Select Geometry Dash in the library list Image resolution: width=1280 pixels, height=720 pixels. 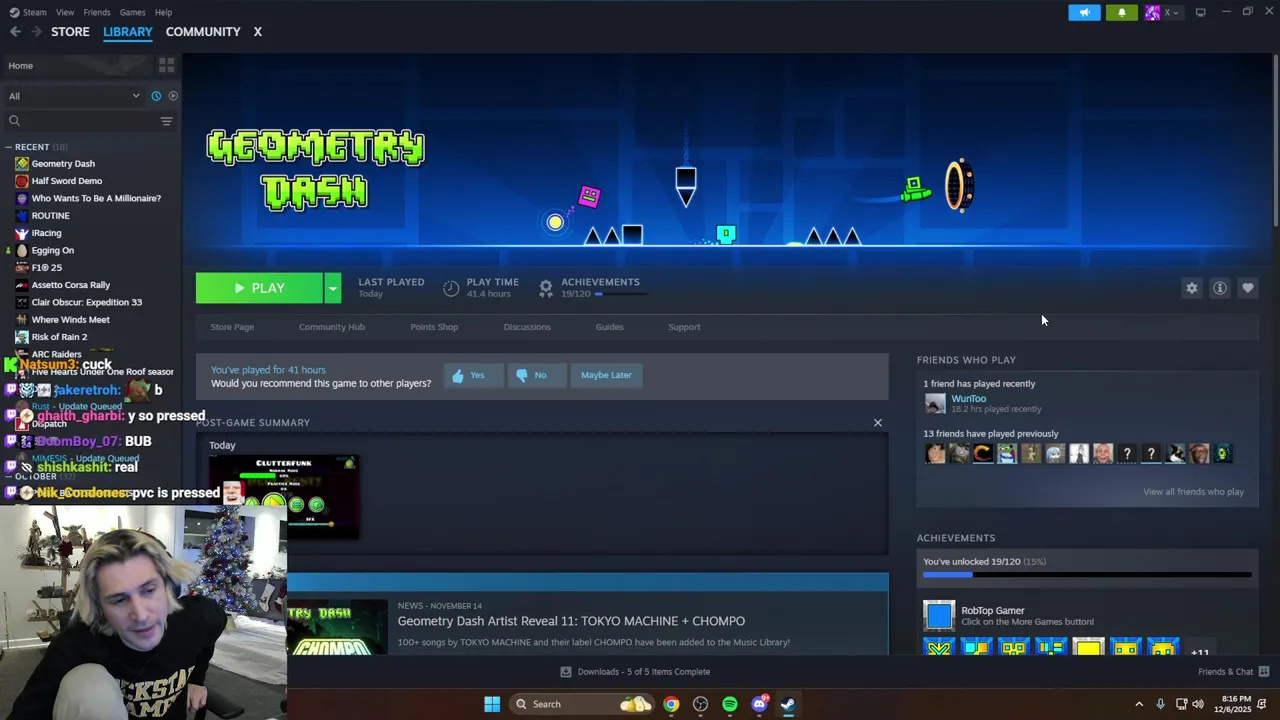63,164
